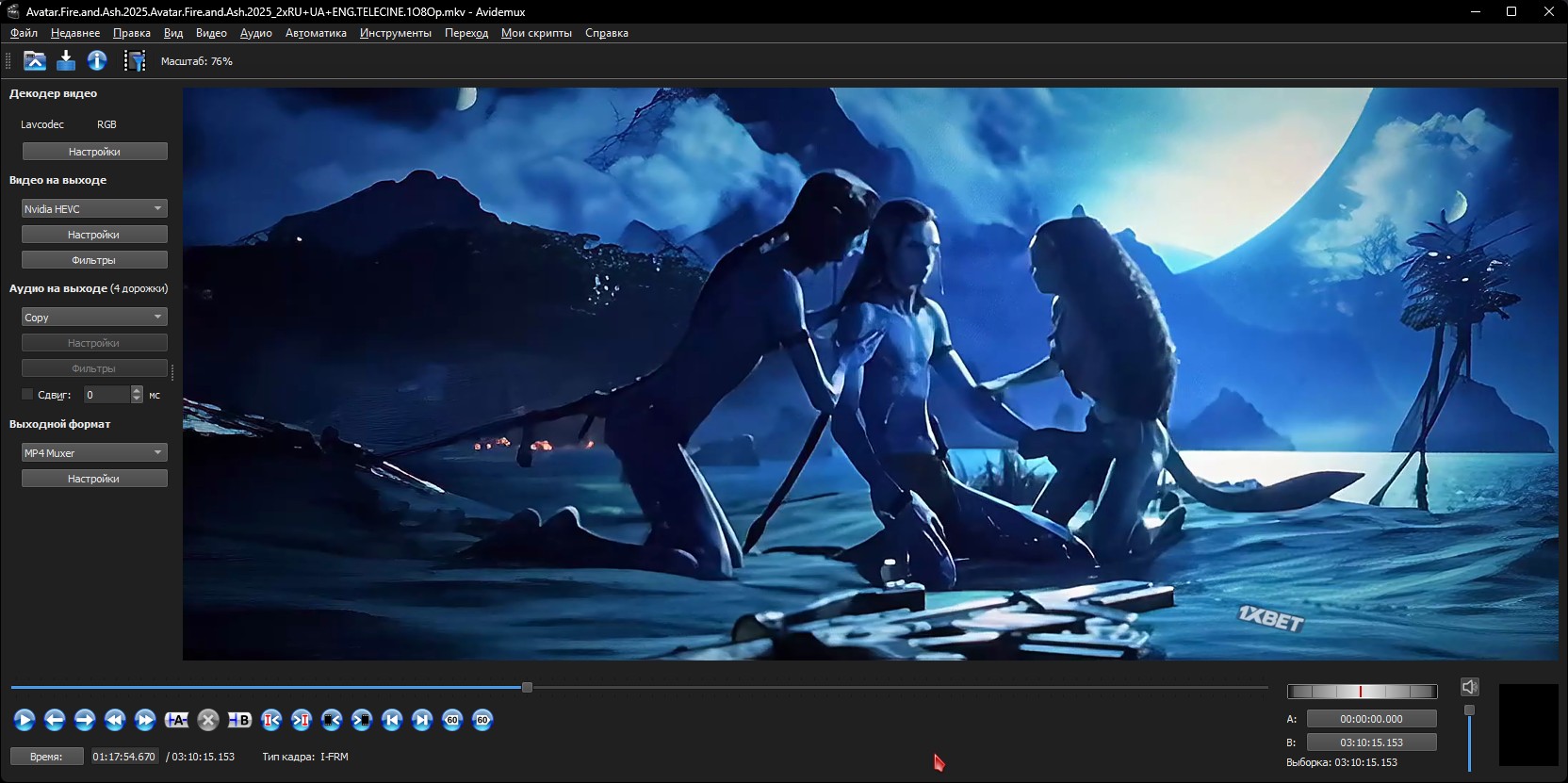Screen dimensions: 1568x783
Task: Go to marker A position
Action: pos(271,720)
